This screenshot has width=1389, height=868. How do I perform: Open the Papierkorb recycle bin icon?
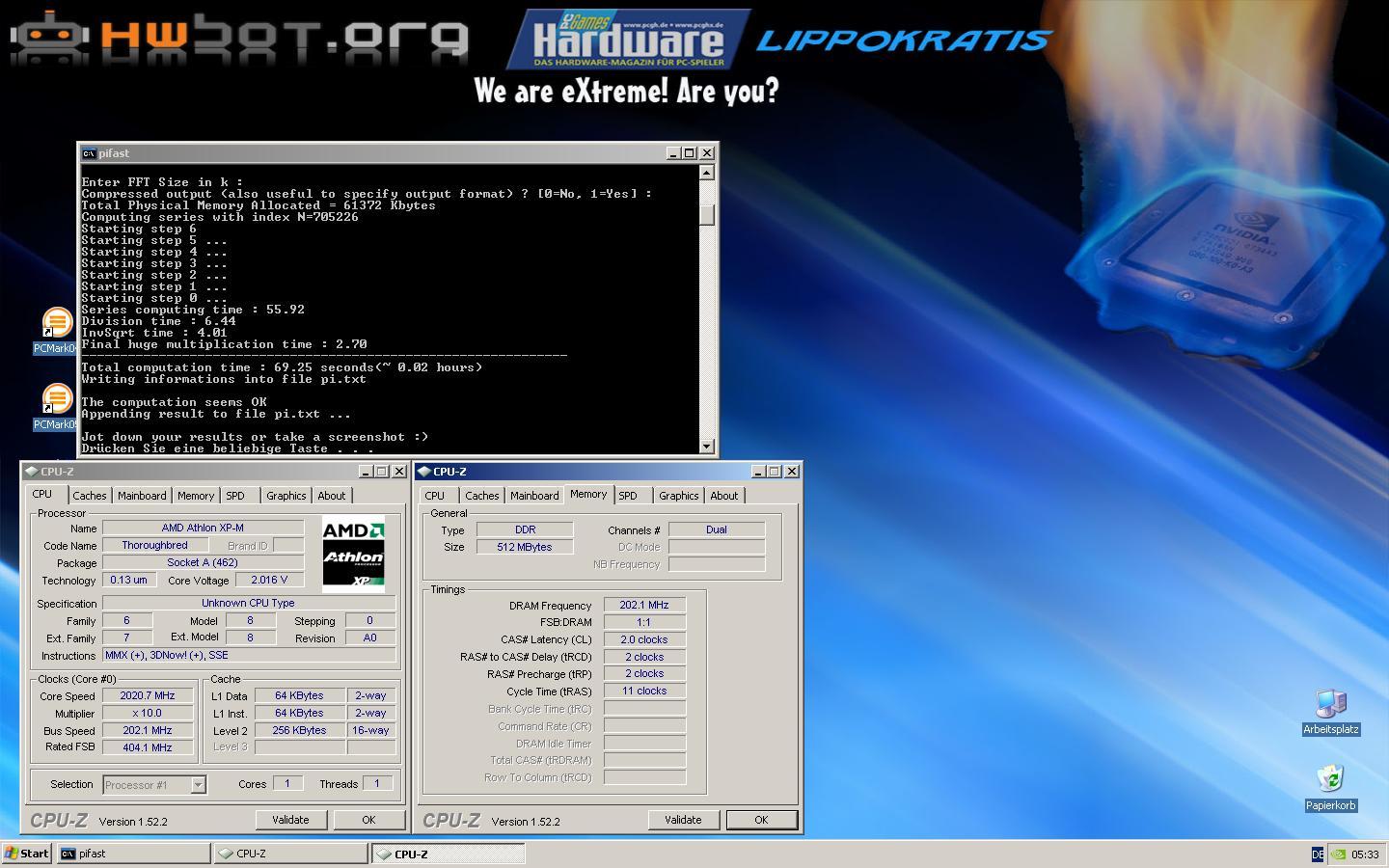click(1330, 779)
